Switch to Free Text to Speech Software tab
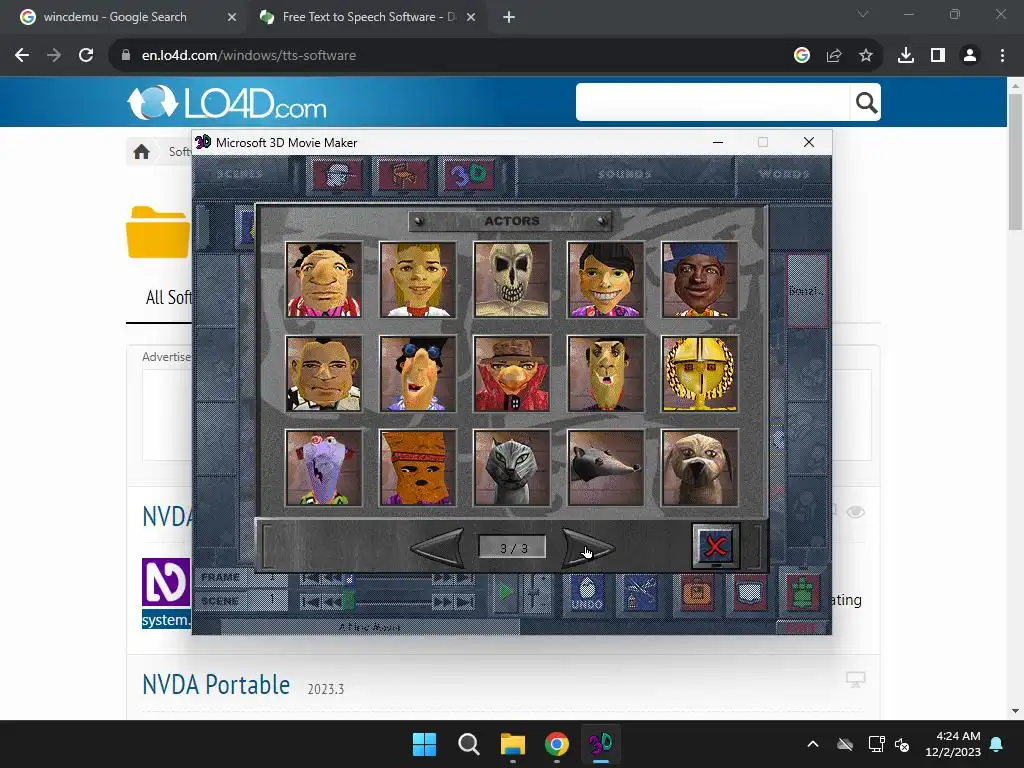This screenshot has width=1024, height=768. click(367, 17)
